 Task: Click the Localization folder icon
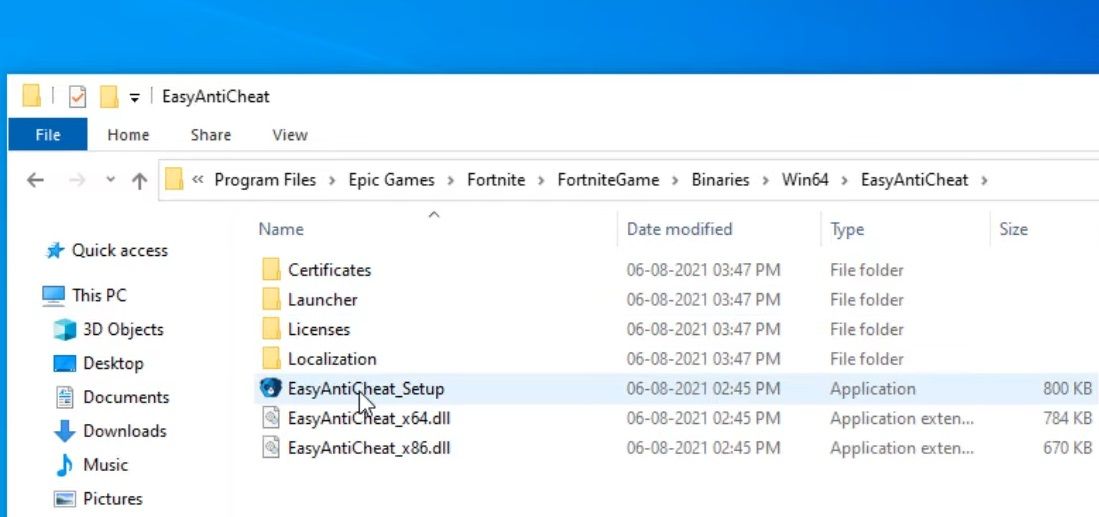coord(271,359)
